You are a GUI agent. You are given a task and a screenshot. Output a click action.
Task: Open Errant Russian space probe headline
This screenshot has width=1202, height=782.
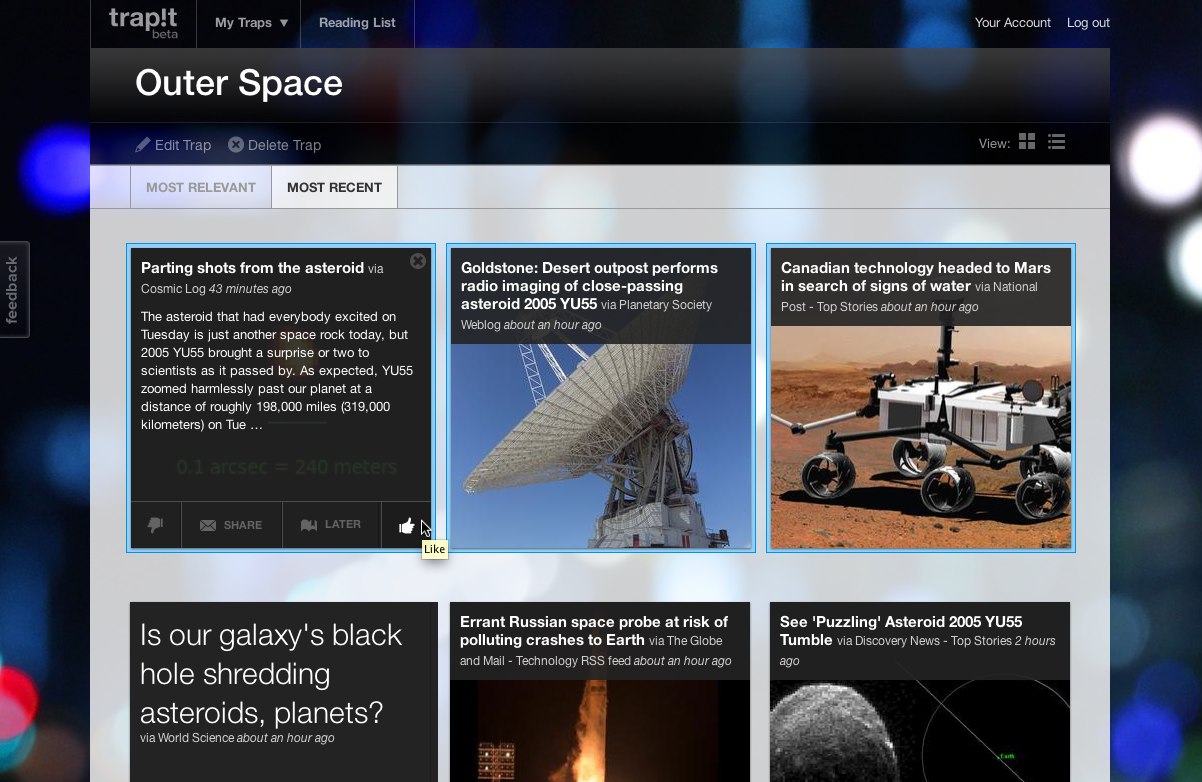(594, 631)
